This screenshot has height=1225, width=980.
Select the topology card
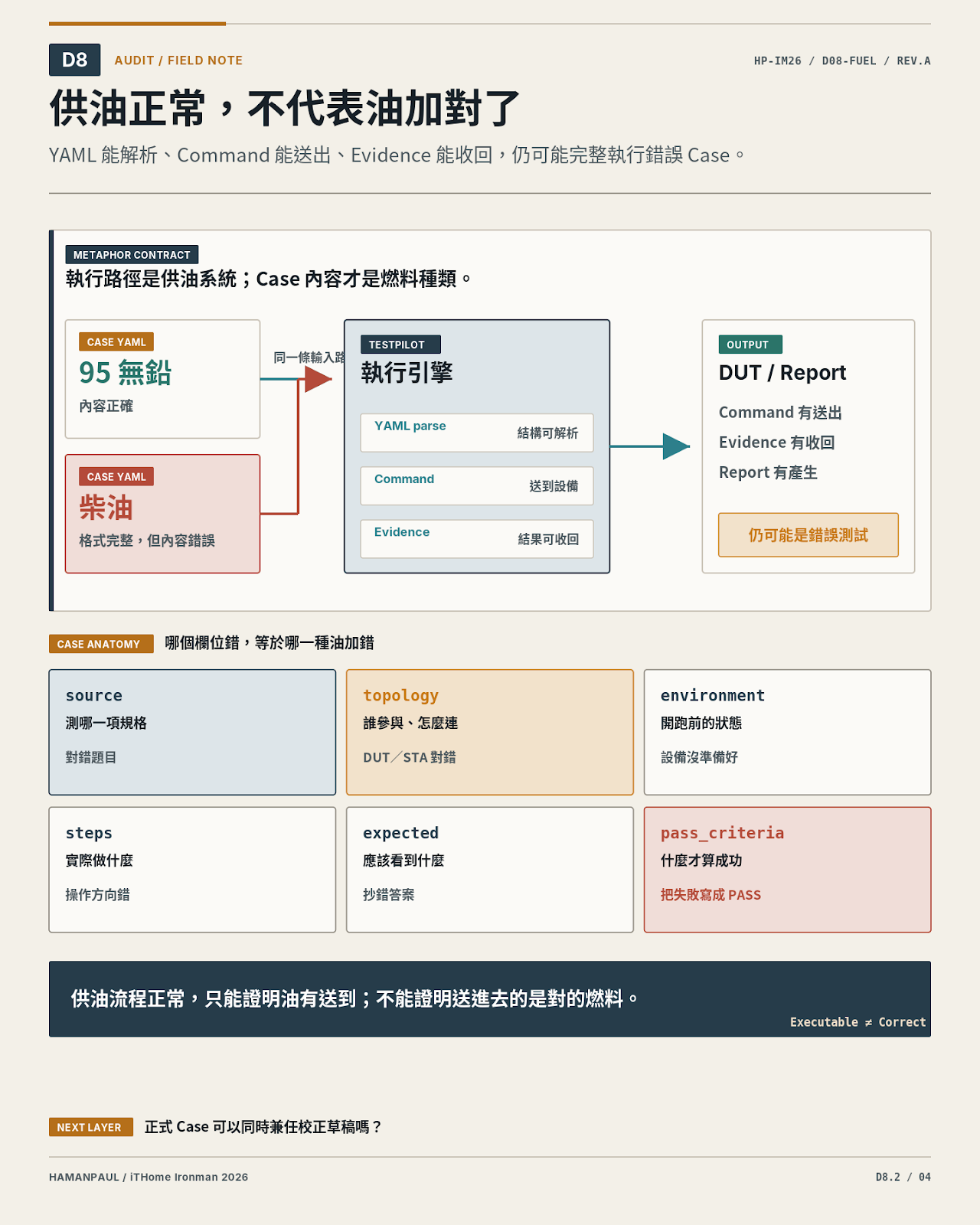(490, 733)
